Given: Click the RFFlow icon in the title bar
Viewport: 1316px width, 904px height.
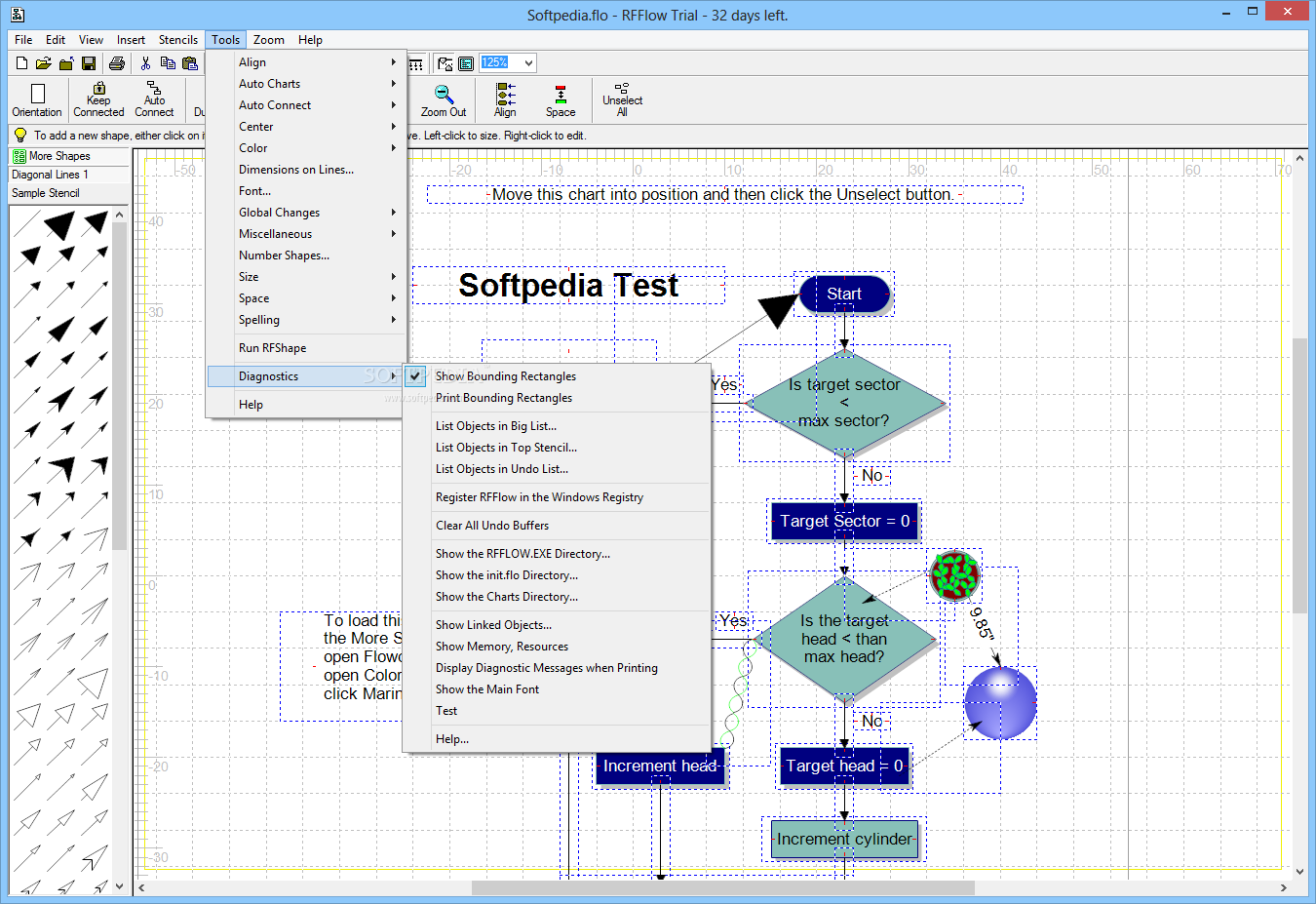Looking at the screenshot, I should click(x=18, y=15).
